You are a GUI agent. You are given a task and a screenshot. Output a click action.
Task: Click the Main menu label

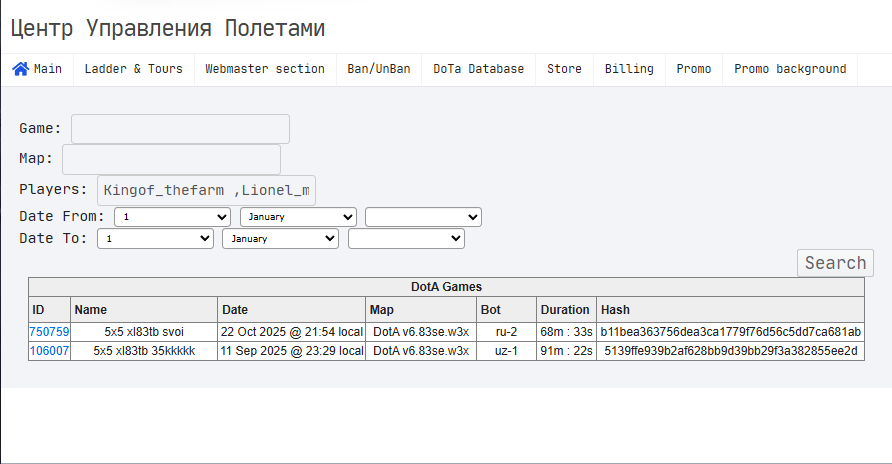[48, 69]
